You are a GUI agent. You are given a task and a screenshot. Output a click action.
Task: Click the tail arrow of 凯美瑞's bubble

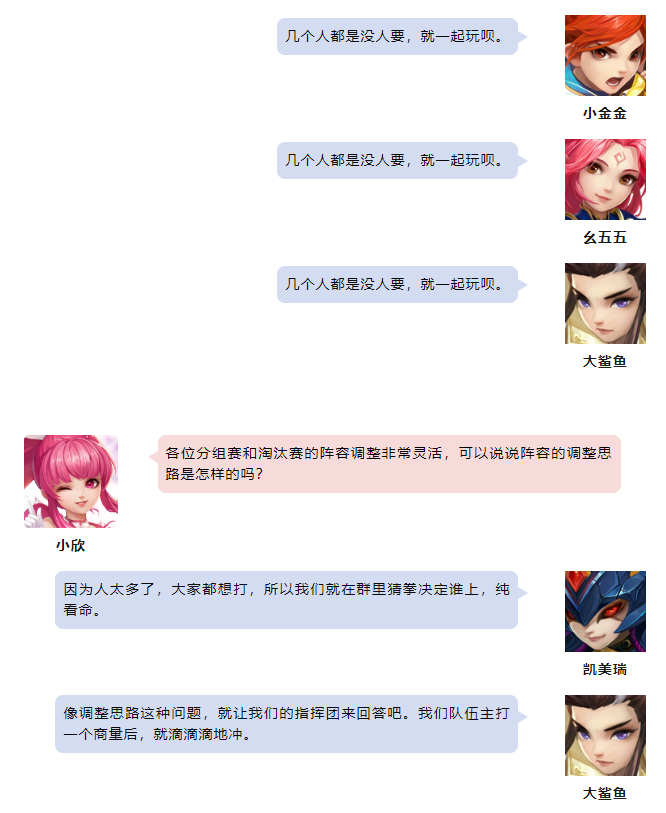coord(523,593)
